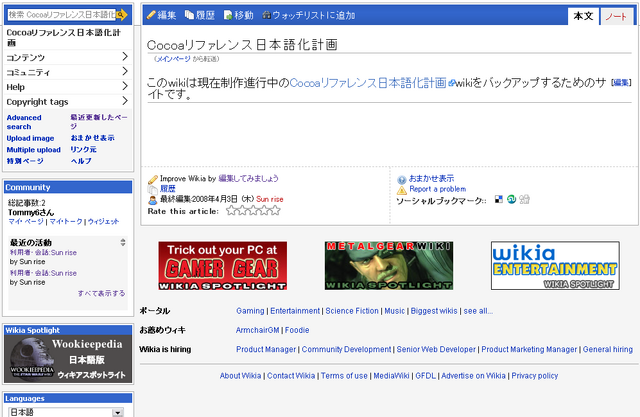Open 最近更新したページ link
This screenshot has height=417, width=640.
tap(99, 122)
